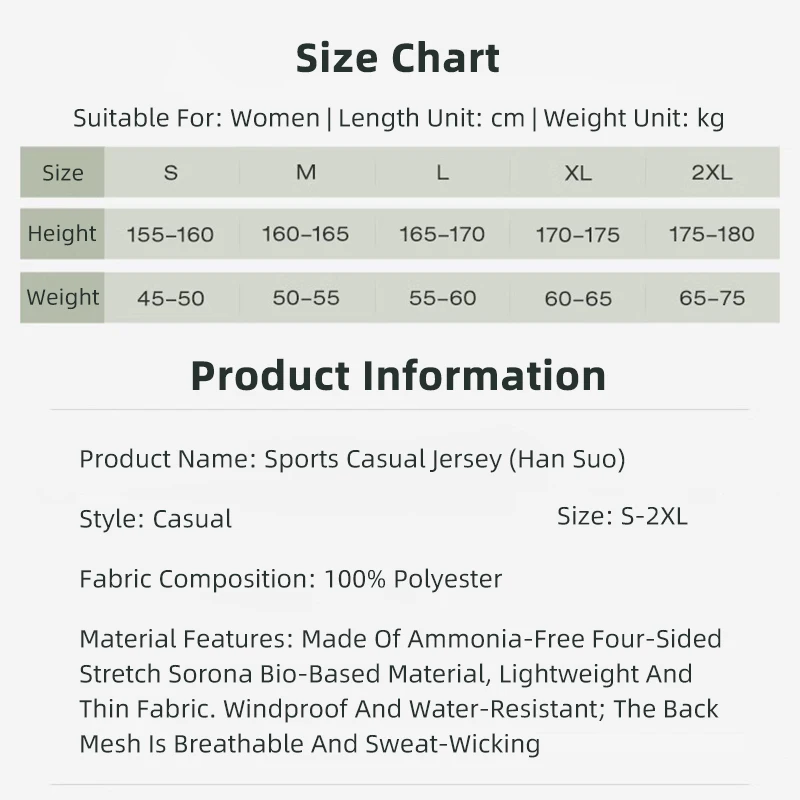Click the Product Name line text
Viewport: 800px width, 800px height.
point(352,460)
